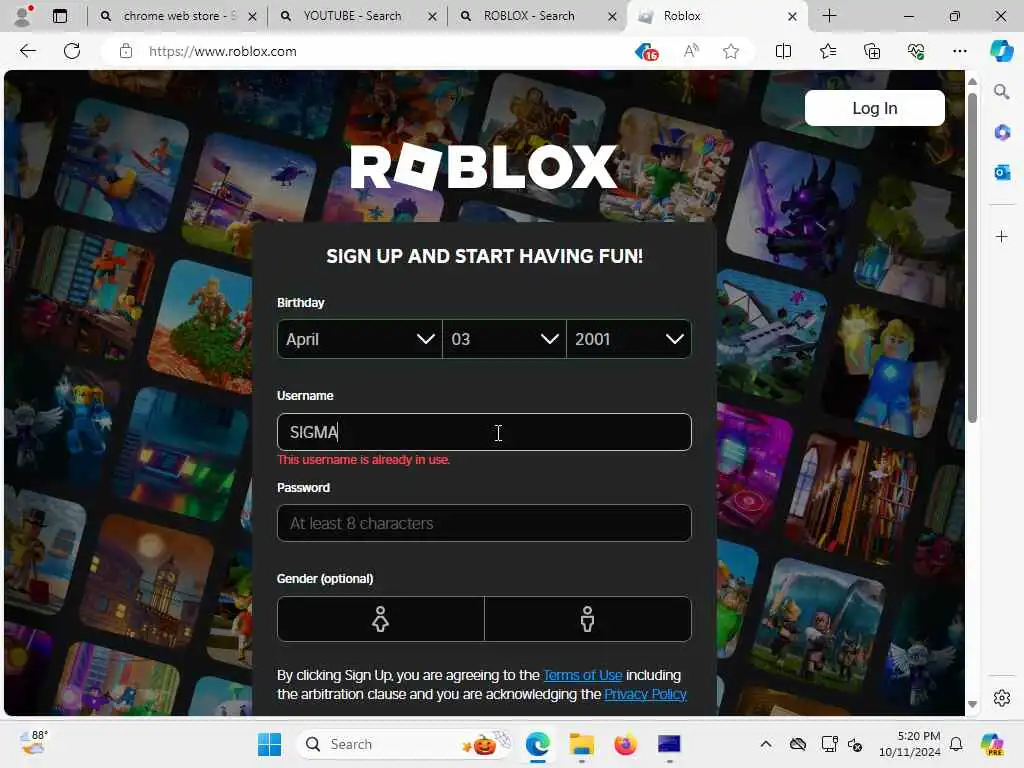
Task: Open Read aloud icon
Action: tap(691, 51)
